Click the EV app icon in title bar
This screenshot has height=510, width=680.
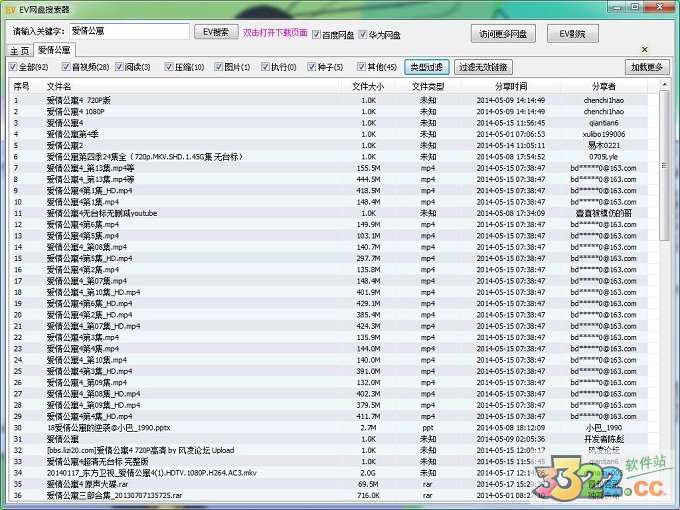tap(11, 9)
